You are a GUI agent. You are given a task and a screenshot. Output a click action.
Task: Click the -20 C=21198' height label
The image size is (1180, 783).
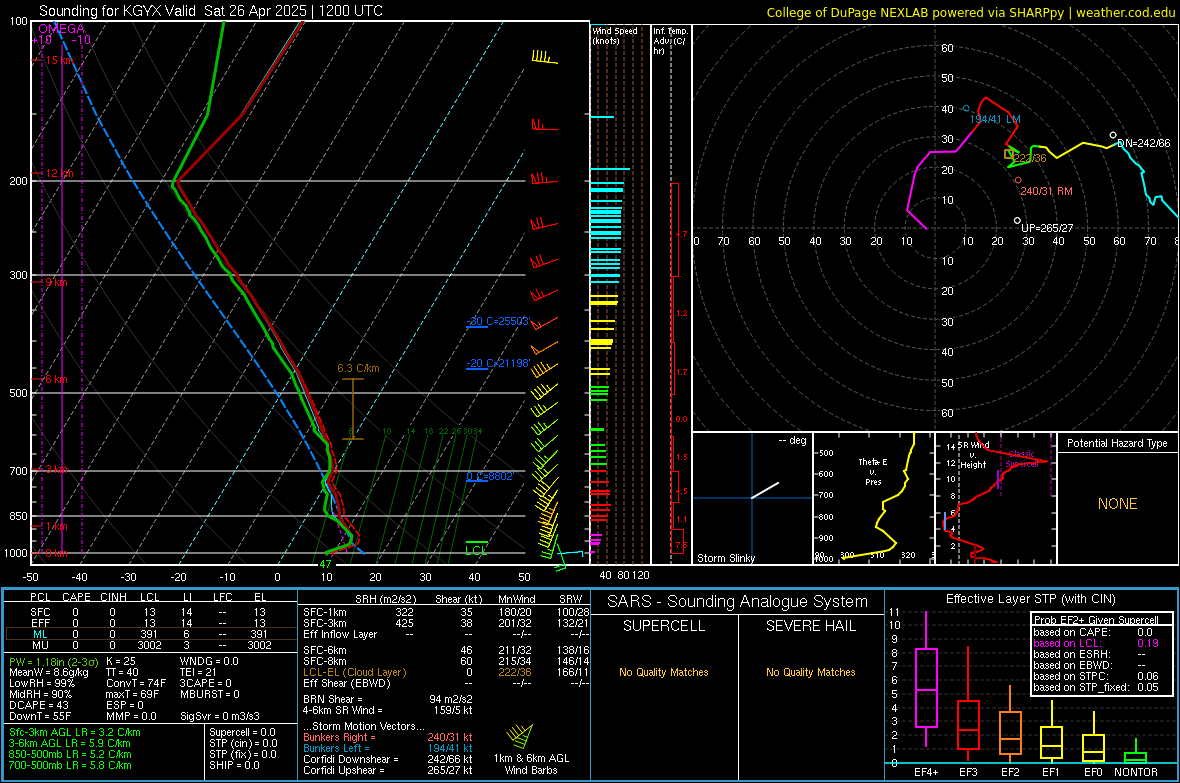point(498,363)
